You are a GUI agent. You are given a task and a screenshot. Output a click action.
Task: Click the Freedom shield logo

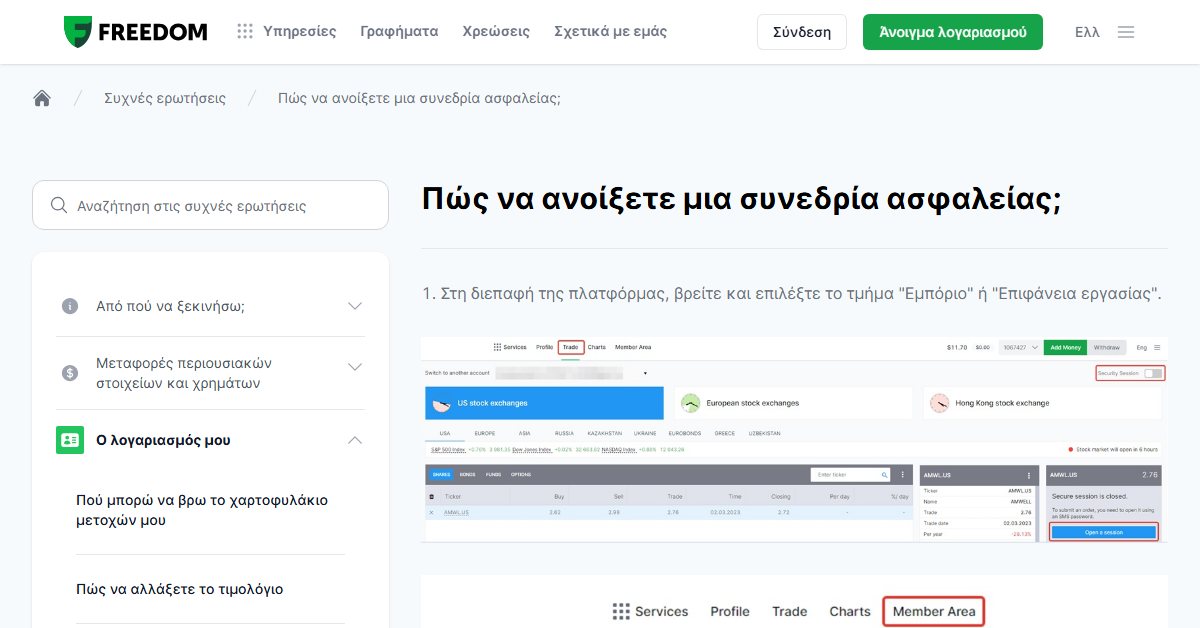(x=77, y=32)
